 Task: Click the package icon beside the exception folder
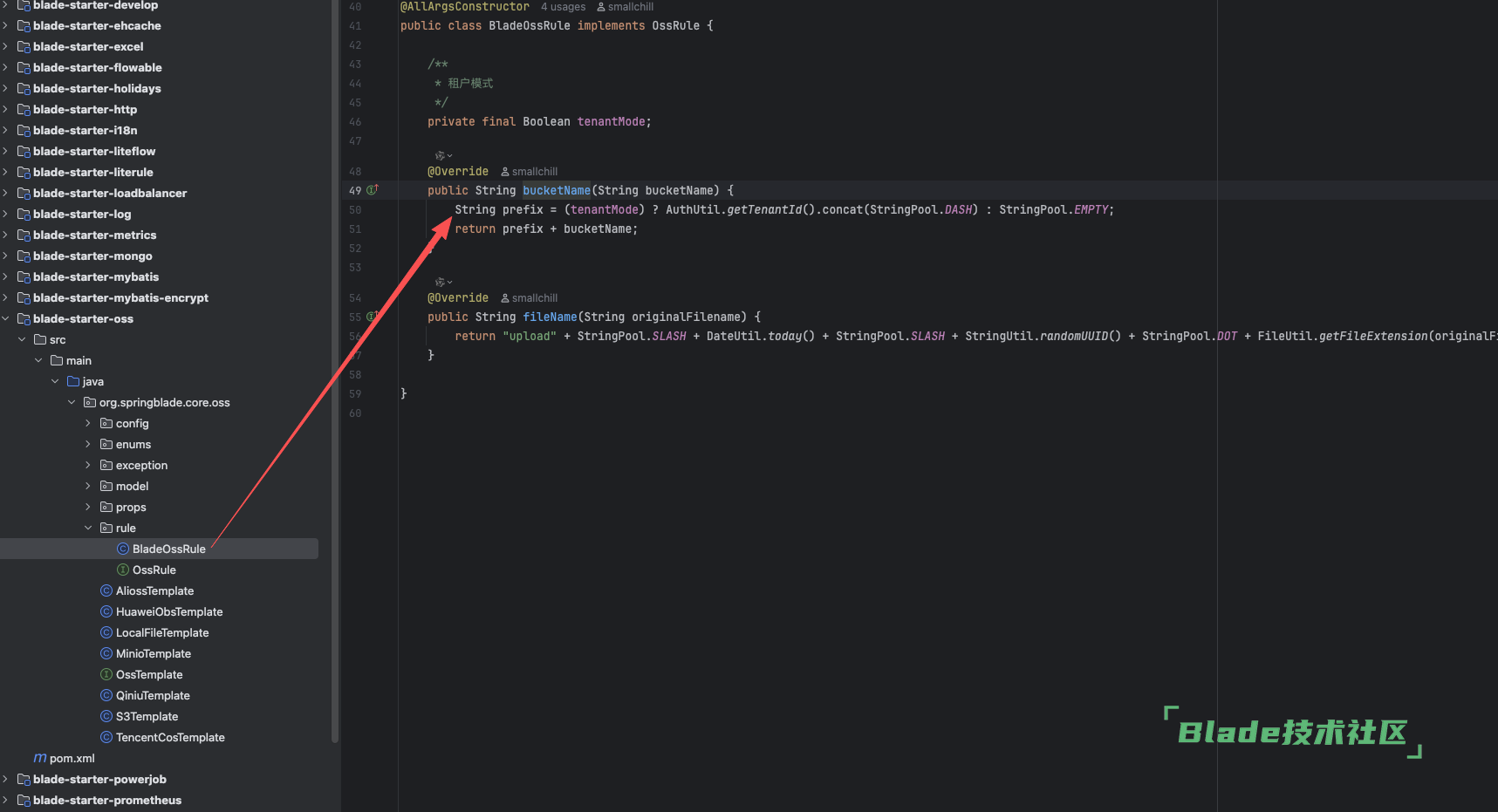[x=106, y=465]
